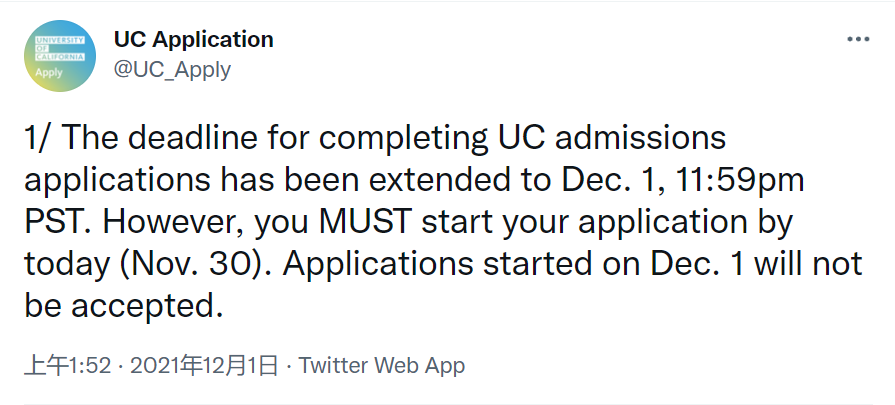Click the 2021年12月1日 date text
The width and height of the screenshot is (895, 405).
pyautogui.click(x=204, y=365)
